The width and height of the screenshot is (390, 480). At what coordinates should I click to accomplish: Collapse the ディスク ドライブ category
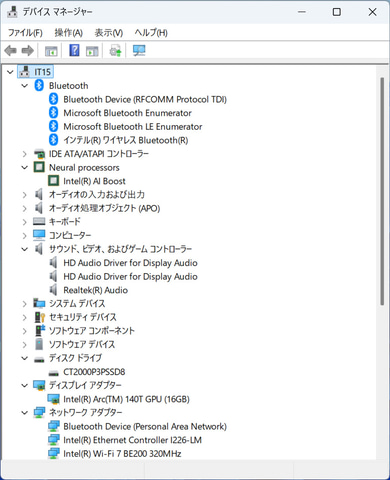tap(25, 358)
